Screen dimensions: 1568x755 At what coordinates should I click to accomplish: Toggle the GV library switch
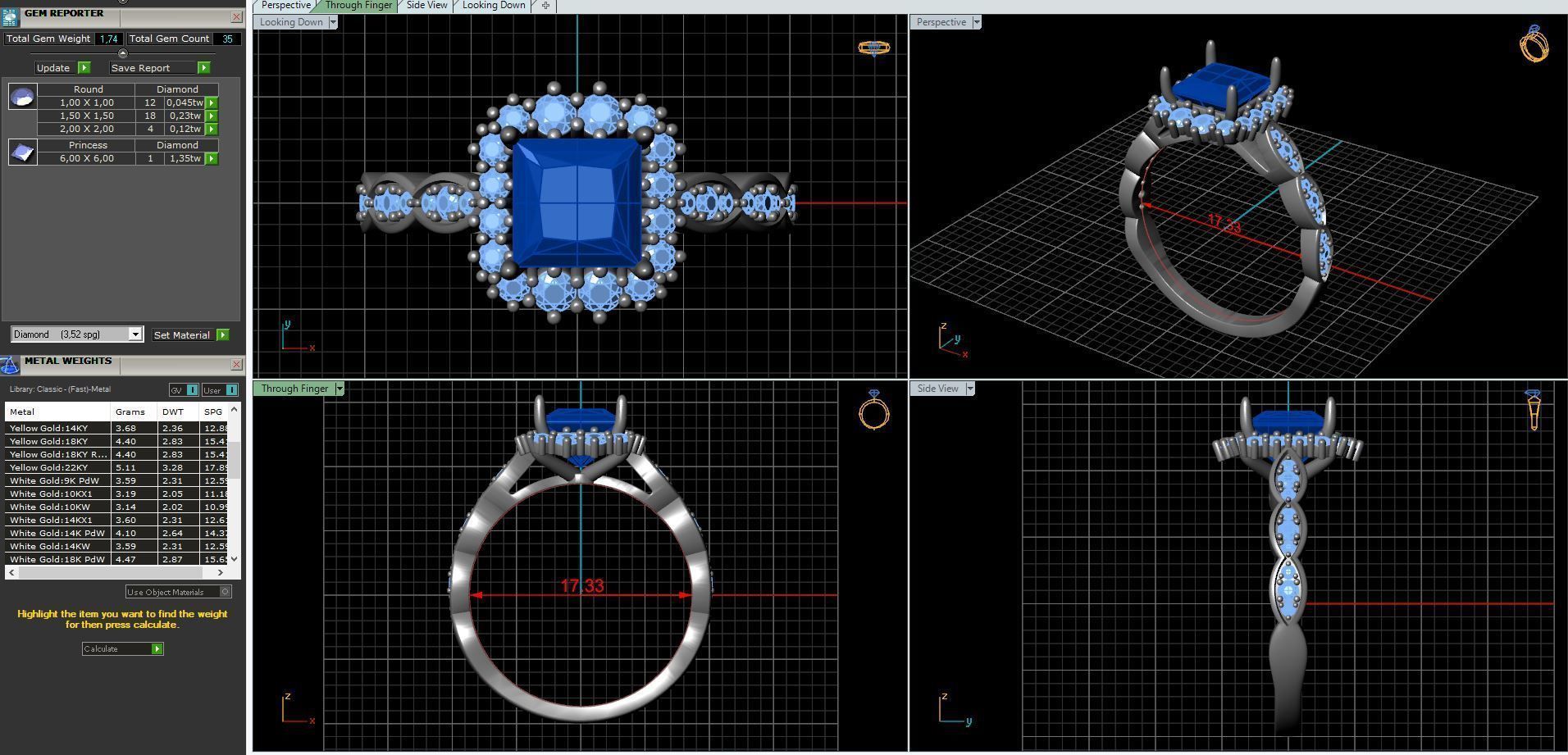click(x=184, y=390)
